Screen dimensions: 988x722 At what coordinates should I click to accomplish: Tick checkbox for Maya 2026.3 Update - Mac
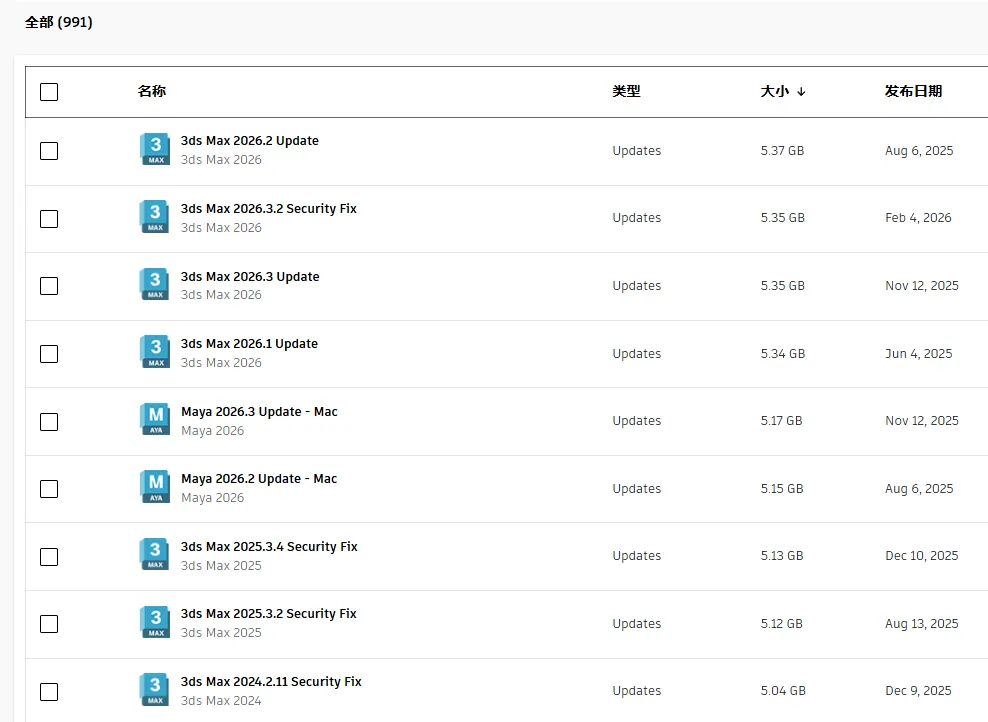pyautogui.click(x=49, y=421)
